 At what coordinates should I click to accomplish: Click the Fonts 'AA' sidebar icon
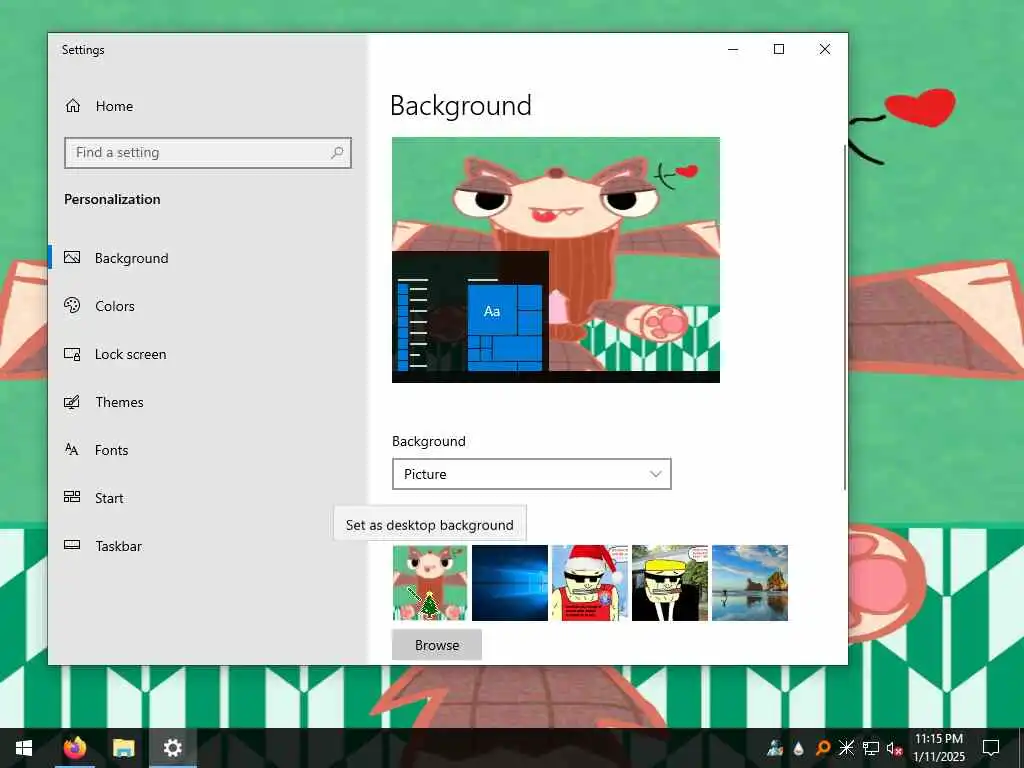coord(72,449)
